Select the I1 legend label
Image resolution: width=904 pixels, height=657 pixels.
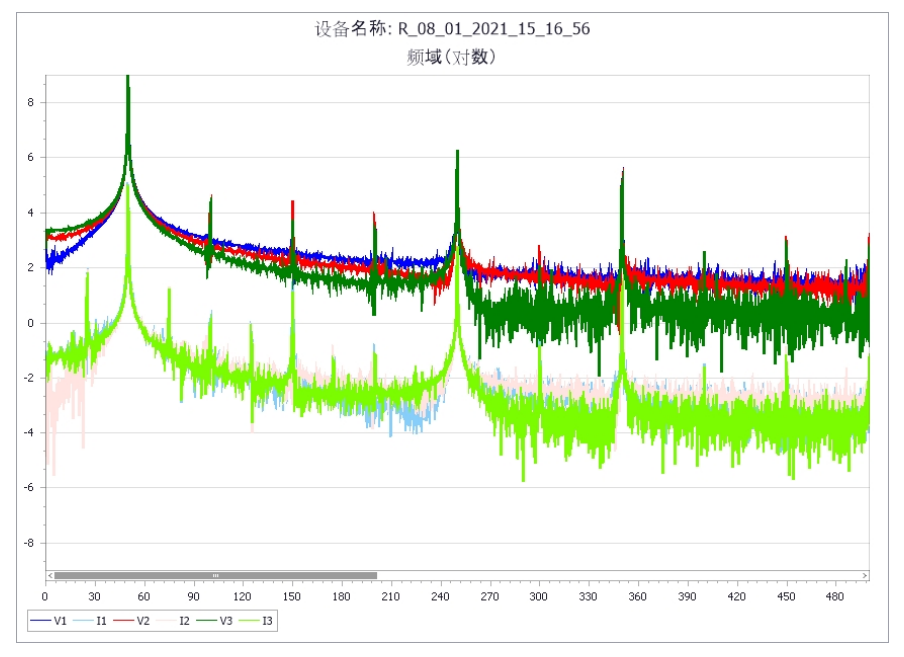coord(99,620)
